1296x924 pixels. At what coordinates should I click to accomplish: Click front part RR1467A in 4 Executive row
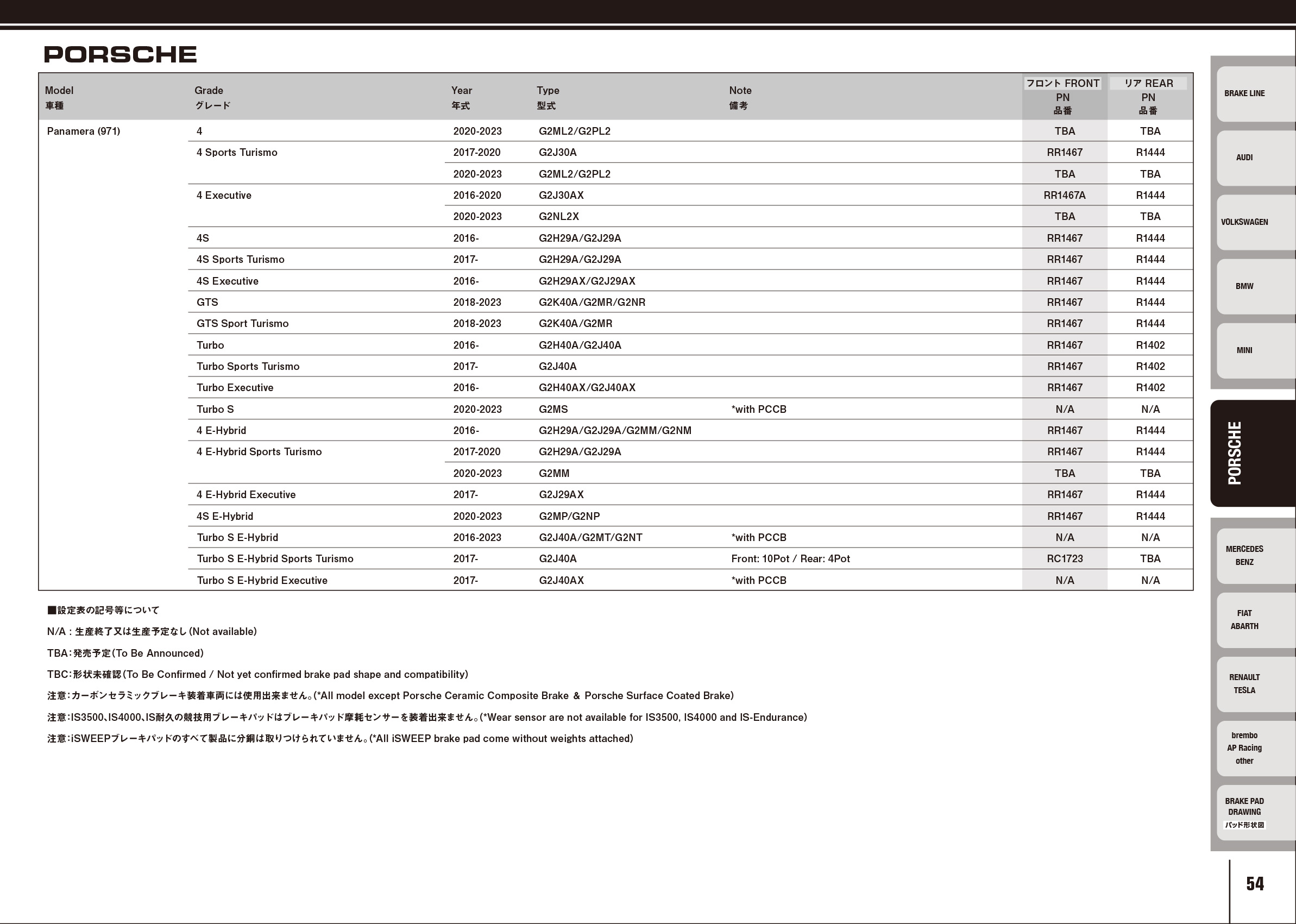[1065, 195]
